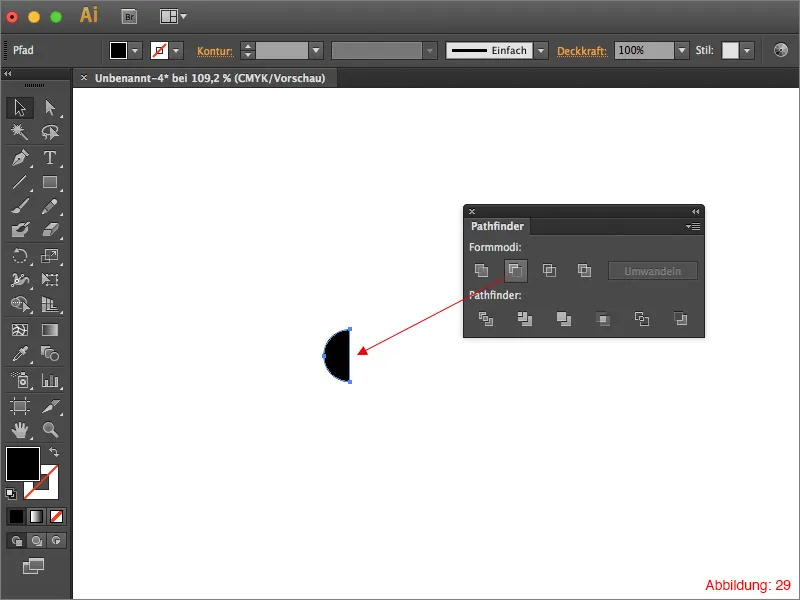Viewport: 800px width, 600px height.
Task: Open the fill color dropdown in control bar
Action: click(135, 51)
